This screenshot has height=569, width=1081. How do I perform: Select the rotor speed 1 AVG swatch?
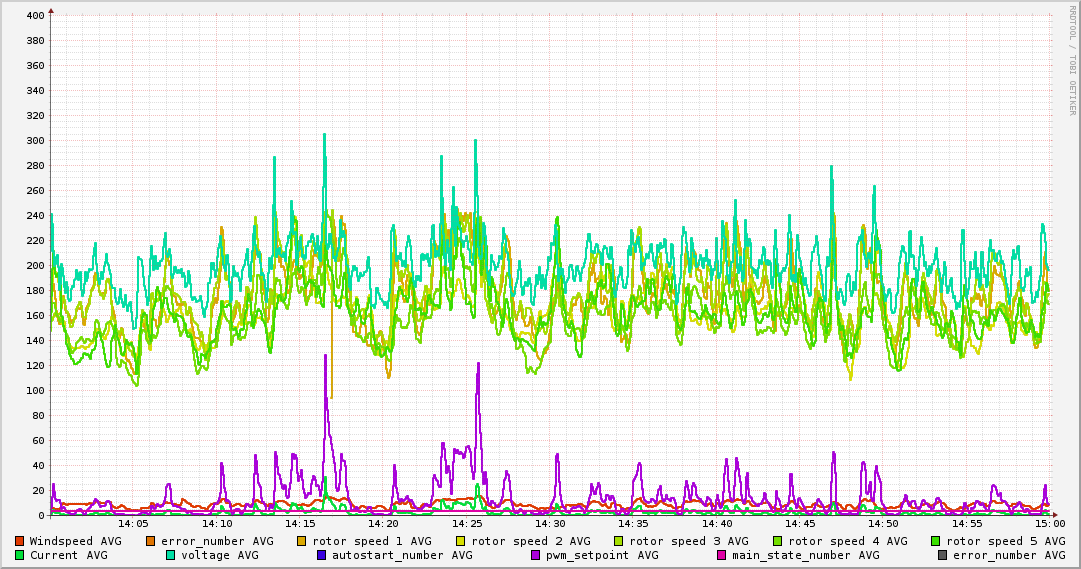(x=302, y=541)
